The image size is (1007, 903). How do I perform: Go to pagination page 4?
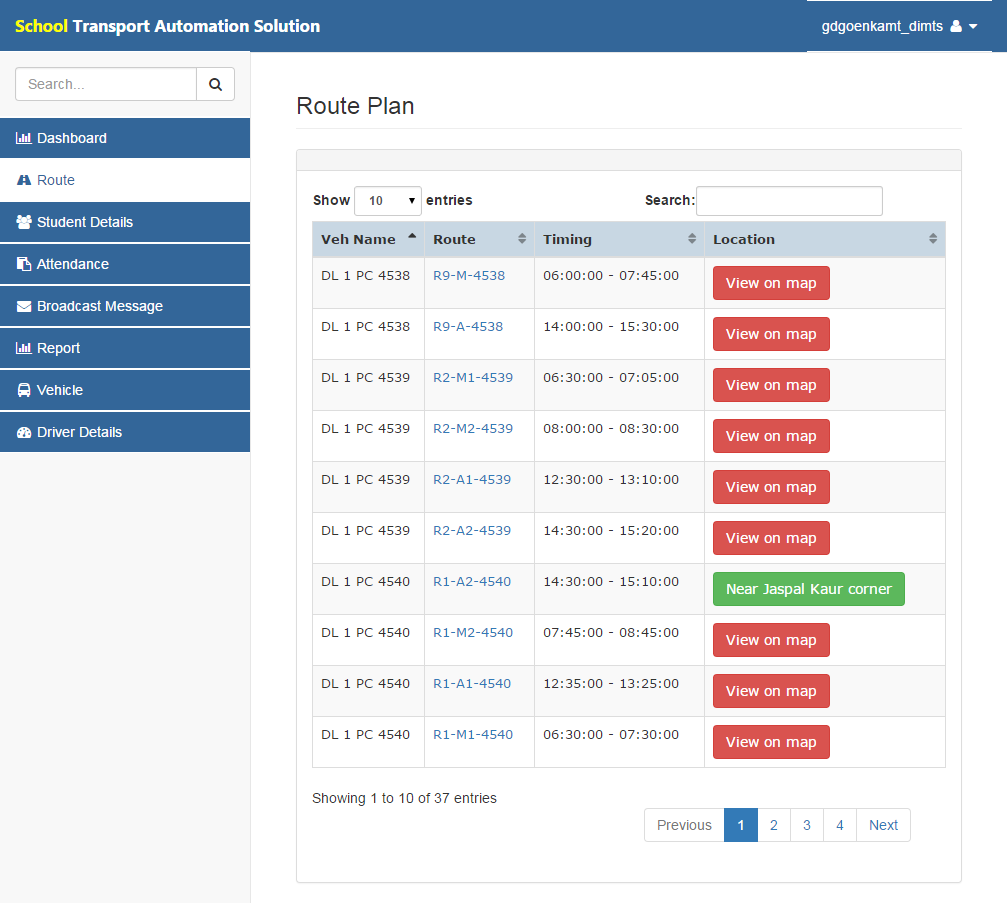click(x=839, y=825)
